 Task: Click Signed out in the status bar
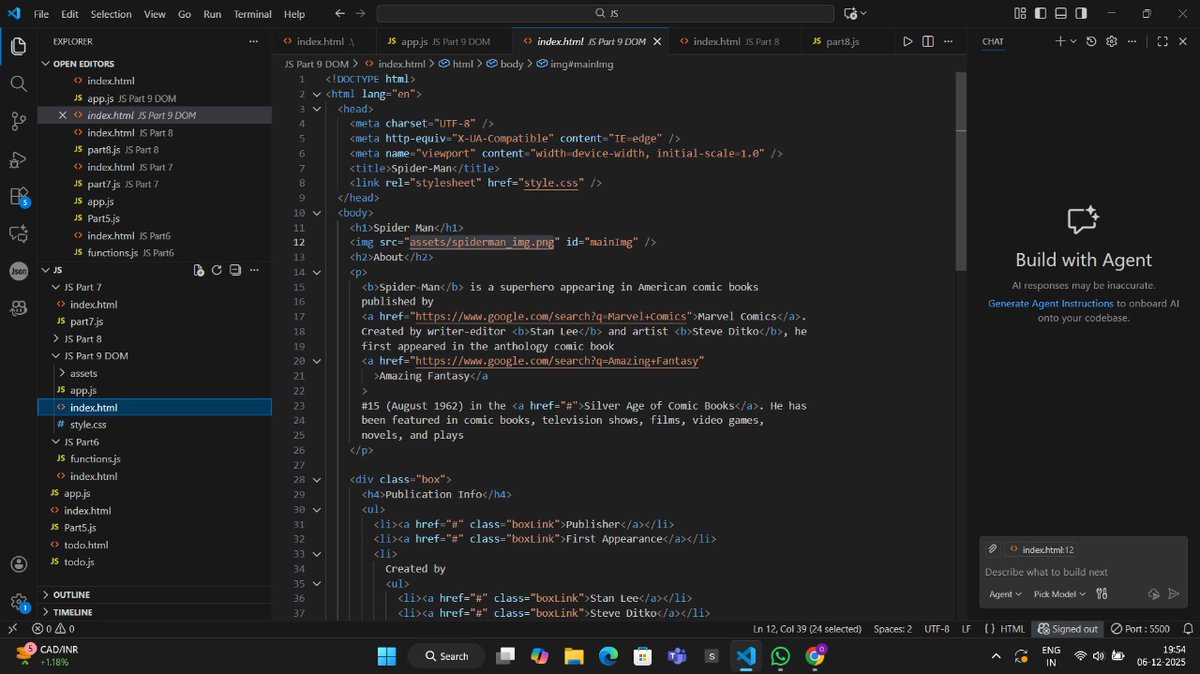click(x=1068, y=629)
